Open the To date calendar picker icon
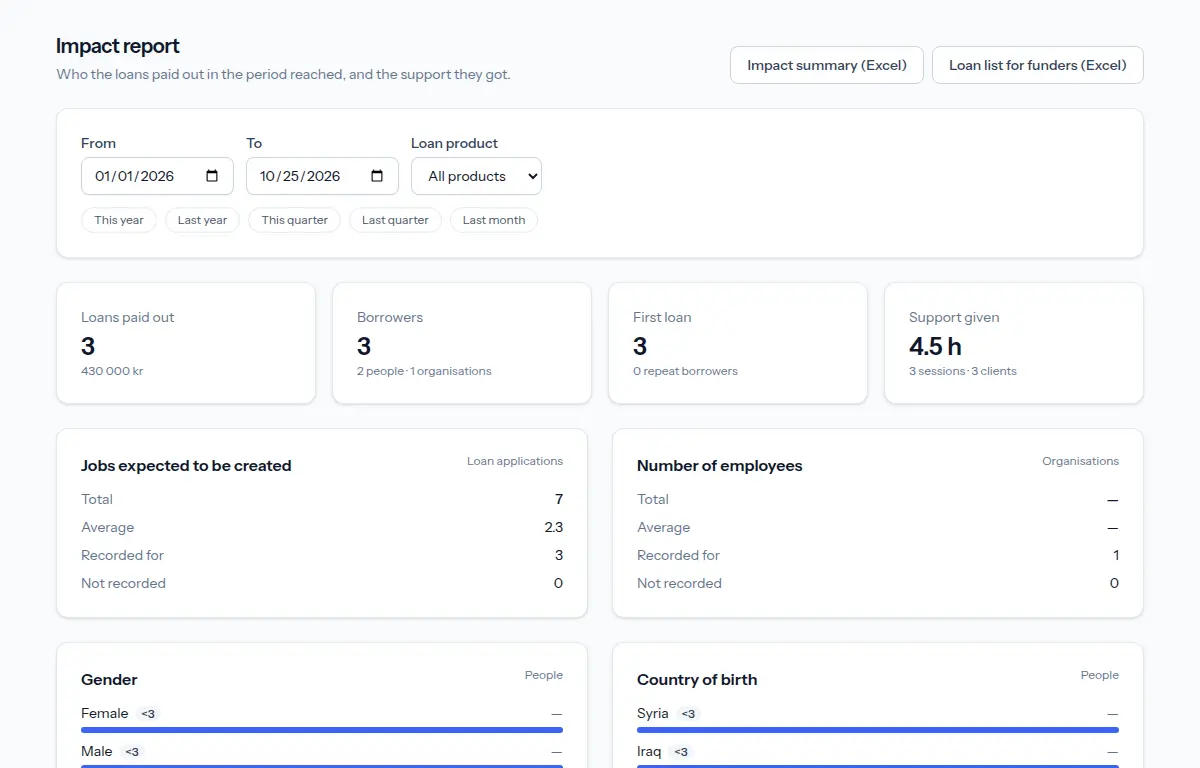1200x768 pixels. click(x=377, y=176)
